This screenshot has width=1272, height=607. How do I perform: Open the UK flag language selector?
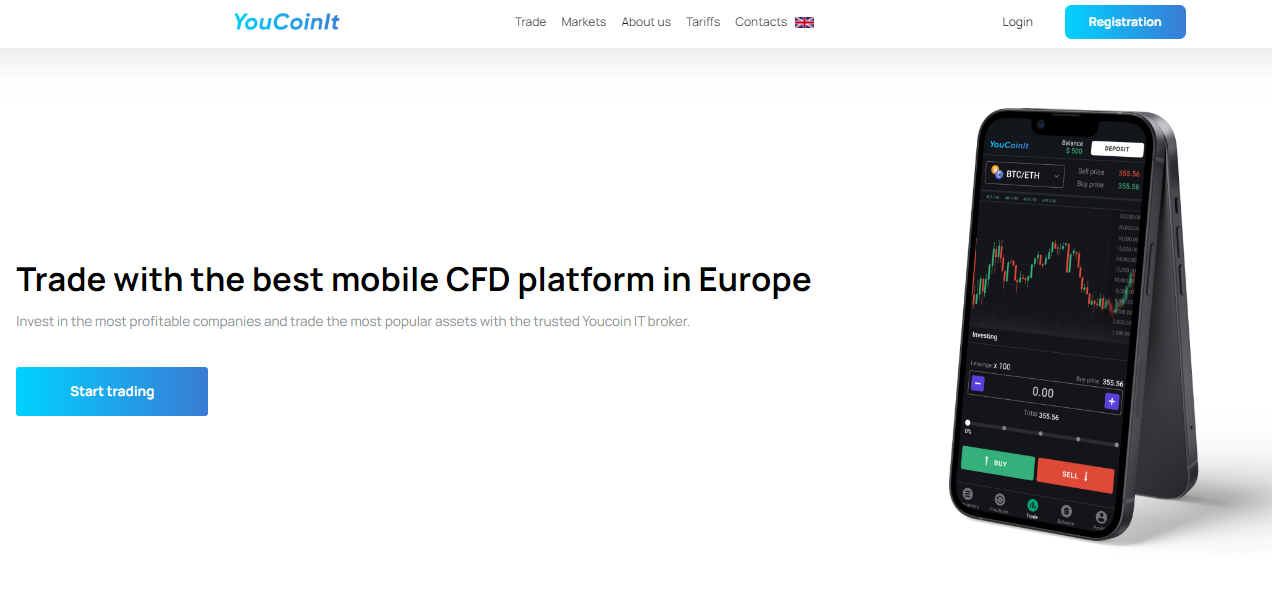pyautogui.click(x=804, y=22)
